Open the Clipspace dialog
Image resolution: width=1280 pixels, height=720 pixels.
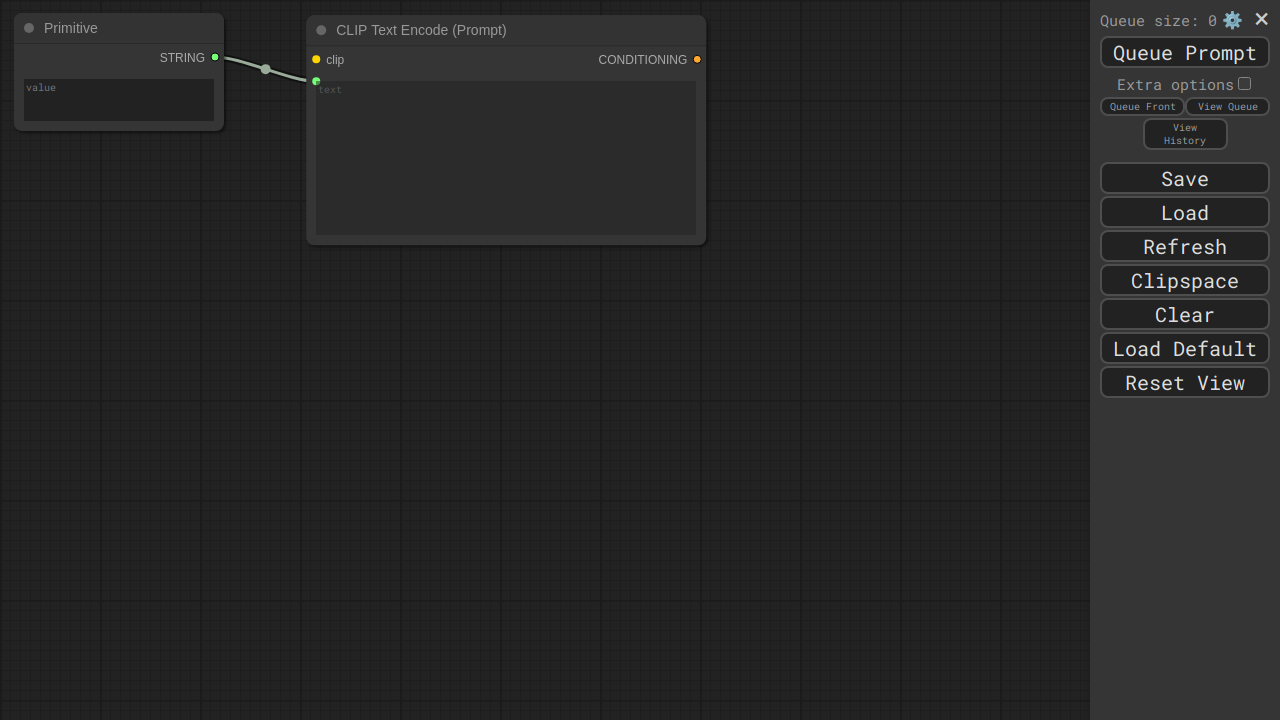[1185, 281]
